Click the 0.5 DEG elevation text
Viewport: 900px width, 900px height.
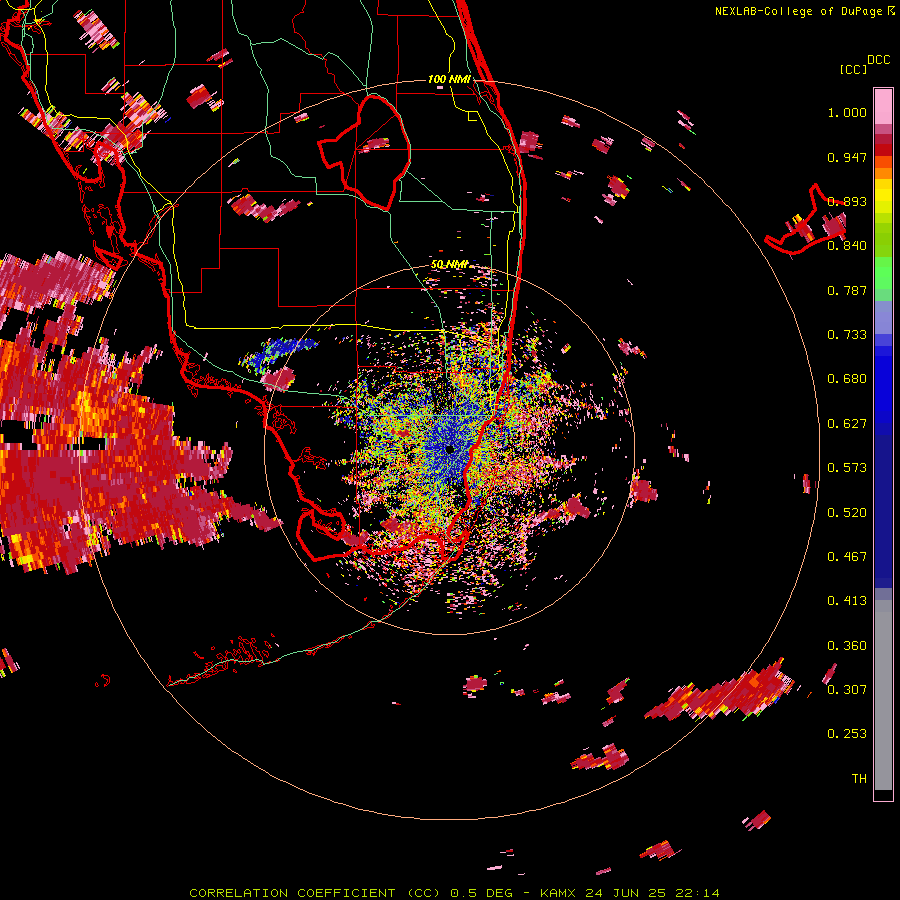tap(480, 893)
